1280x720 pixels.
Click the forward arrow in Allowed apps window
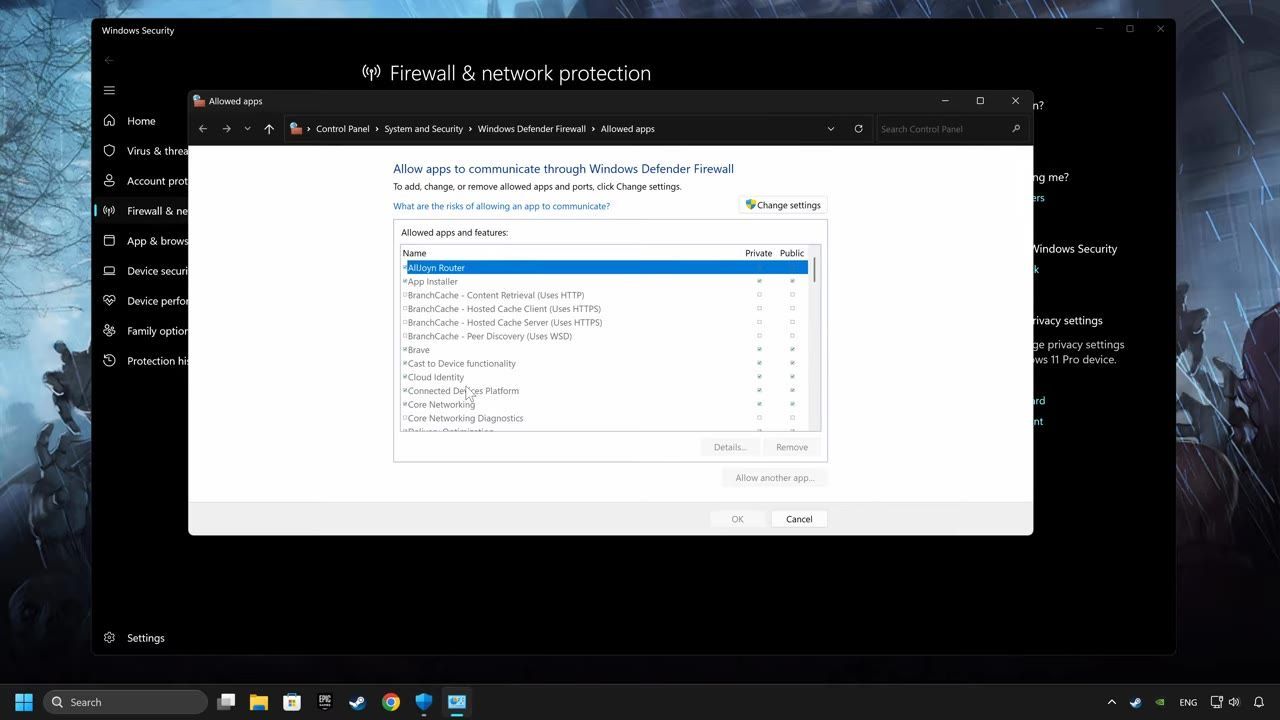[x=226, y=129]
